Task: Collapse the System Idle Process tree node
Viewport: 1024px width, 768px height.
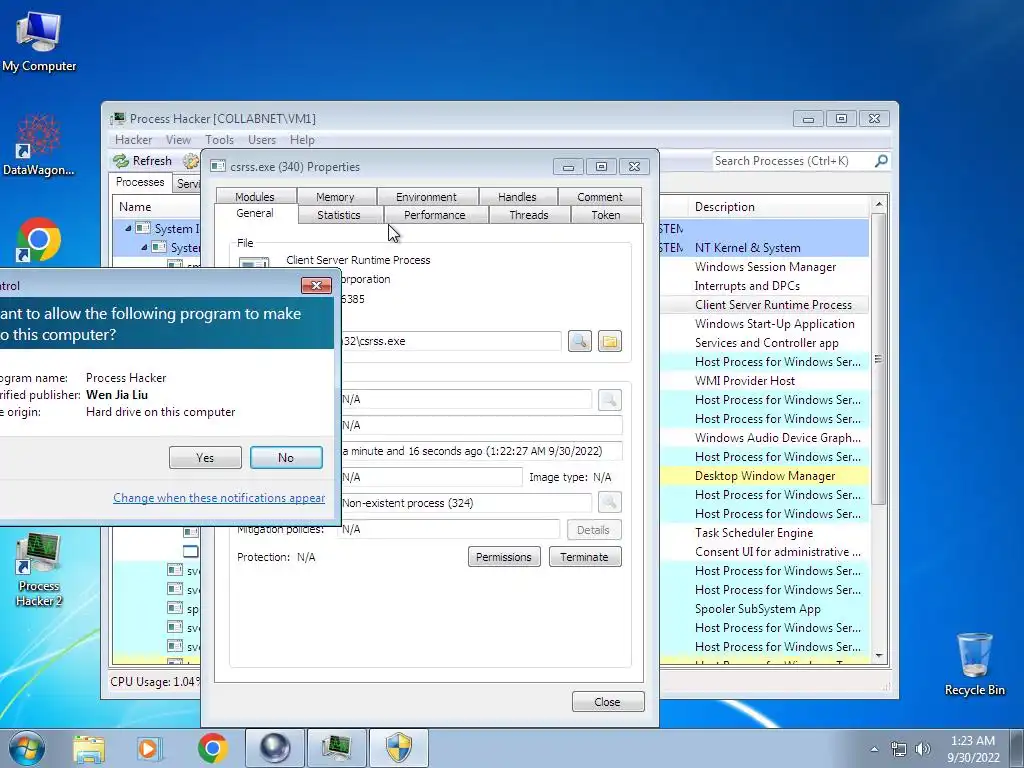Action: click(x=128, y=229)
